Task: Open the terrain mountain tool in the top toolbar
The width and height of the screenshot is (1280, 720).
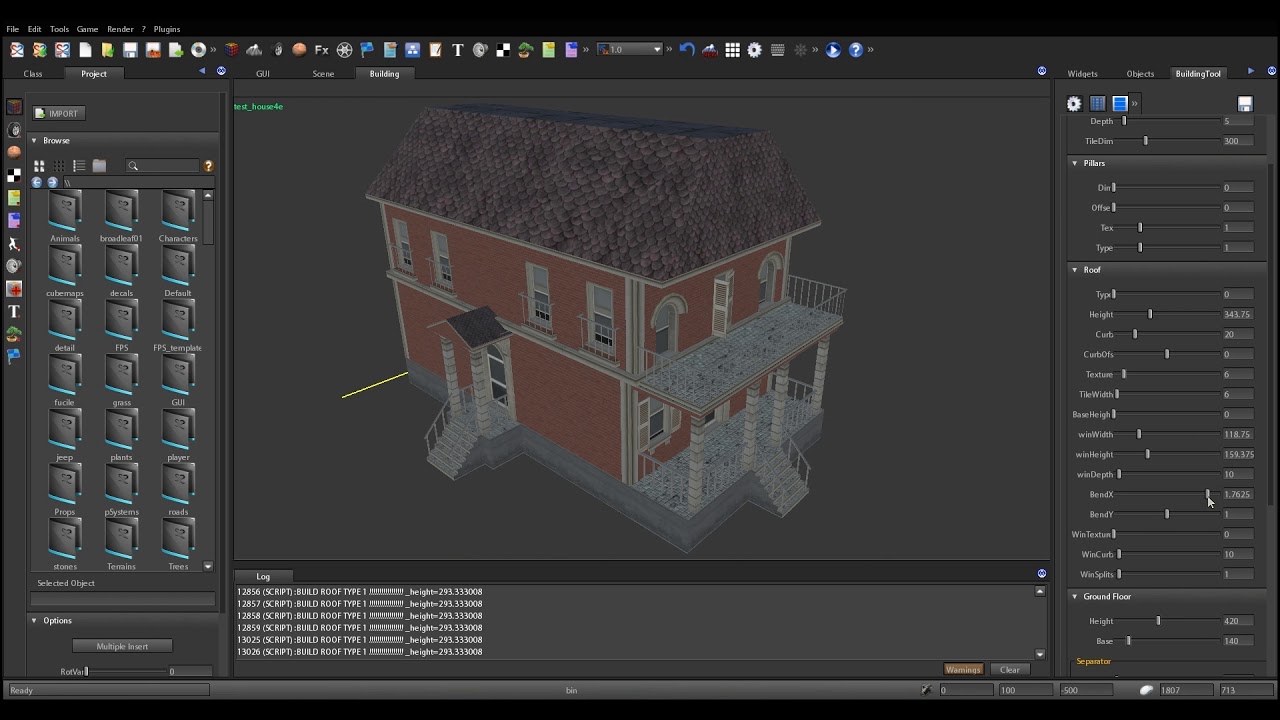Action: (x=254, y=50)
